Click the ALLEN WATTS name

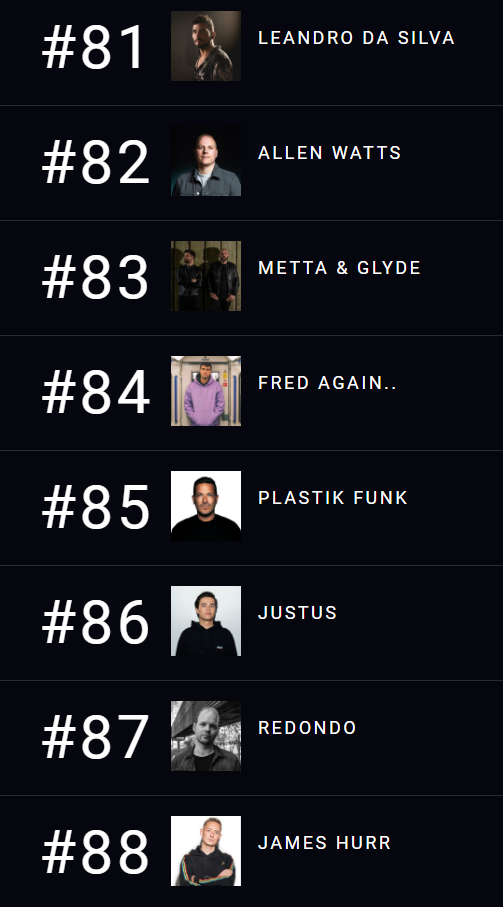tap(330, 153)
